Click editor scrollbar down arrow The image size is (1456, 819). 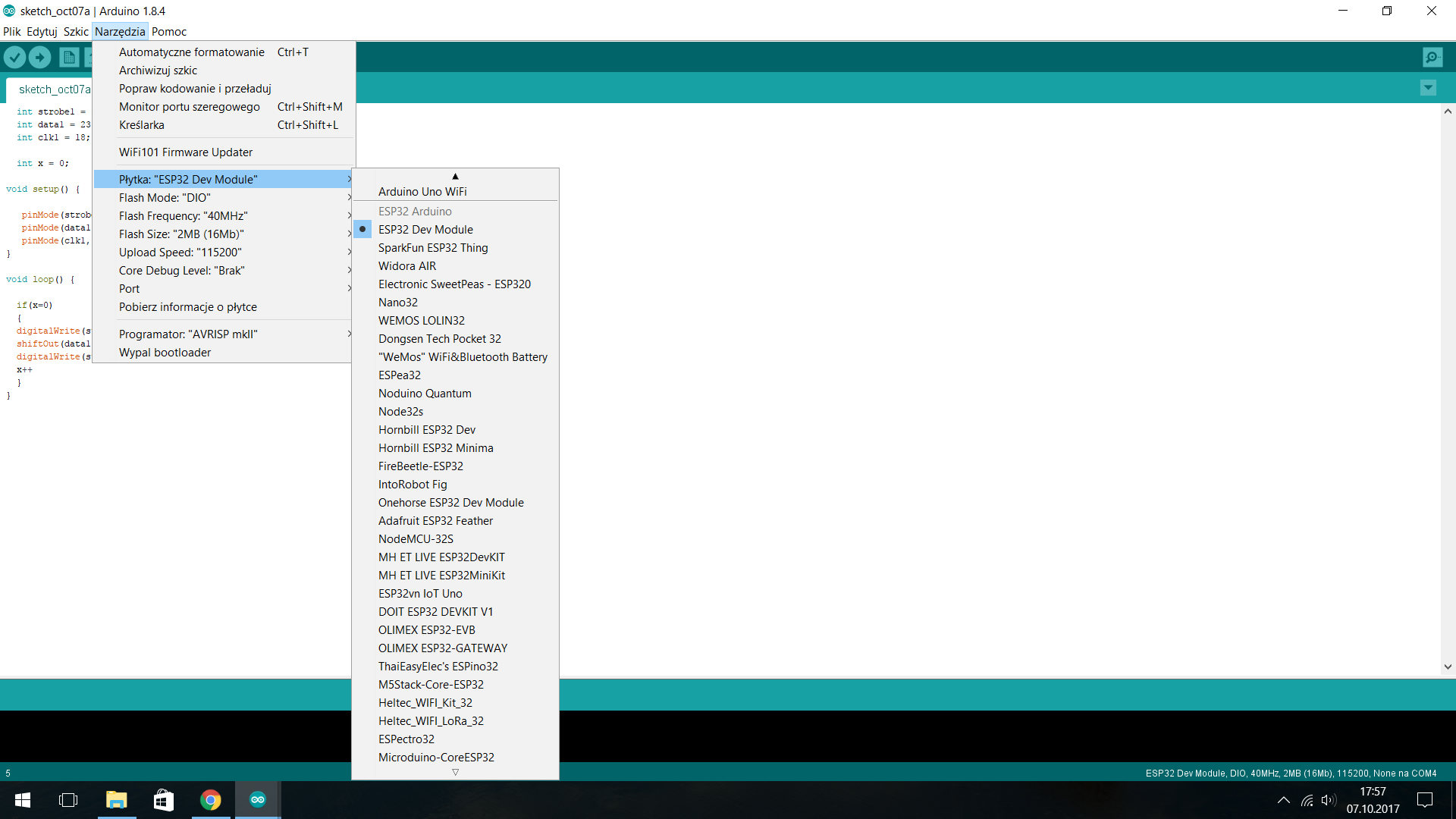click(1448, 667)
